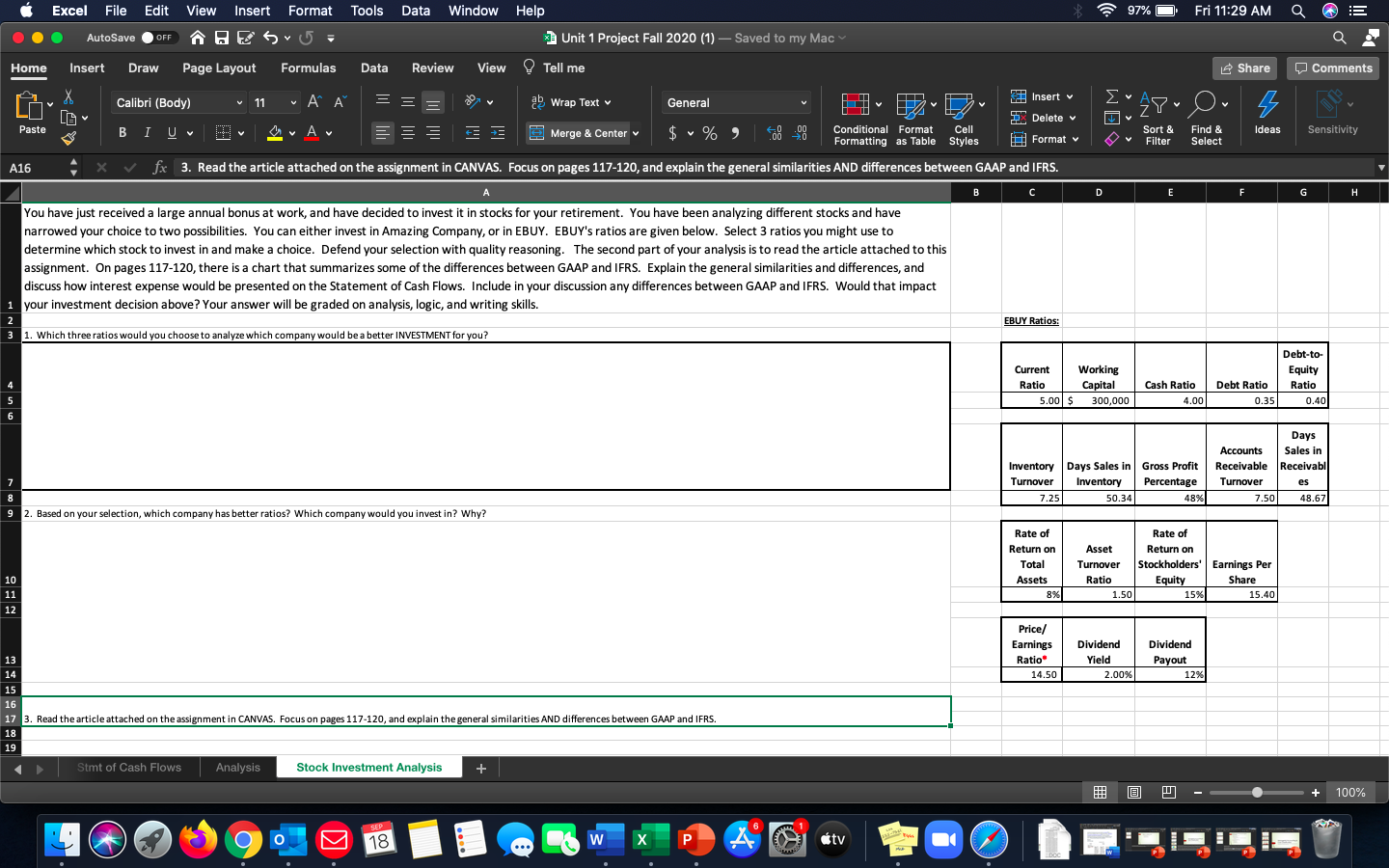This screenshot has height=868, width=1389.
Task: Expand the Delete cells dropdown
Action: [x=1073, y=118]
